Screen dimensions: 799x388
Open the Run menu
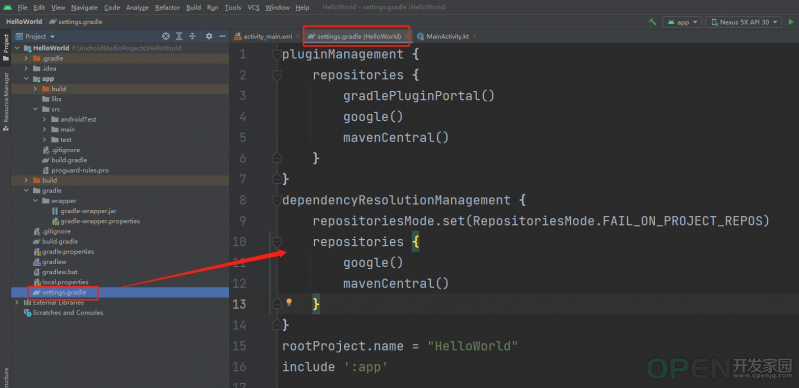pyautogui.click(x=213, y=8)
